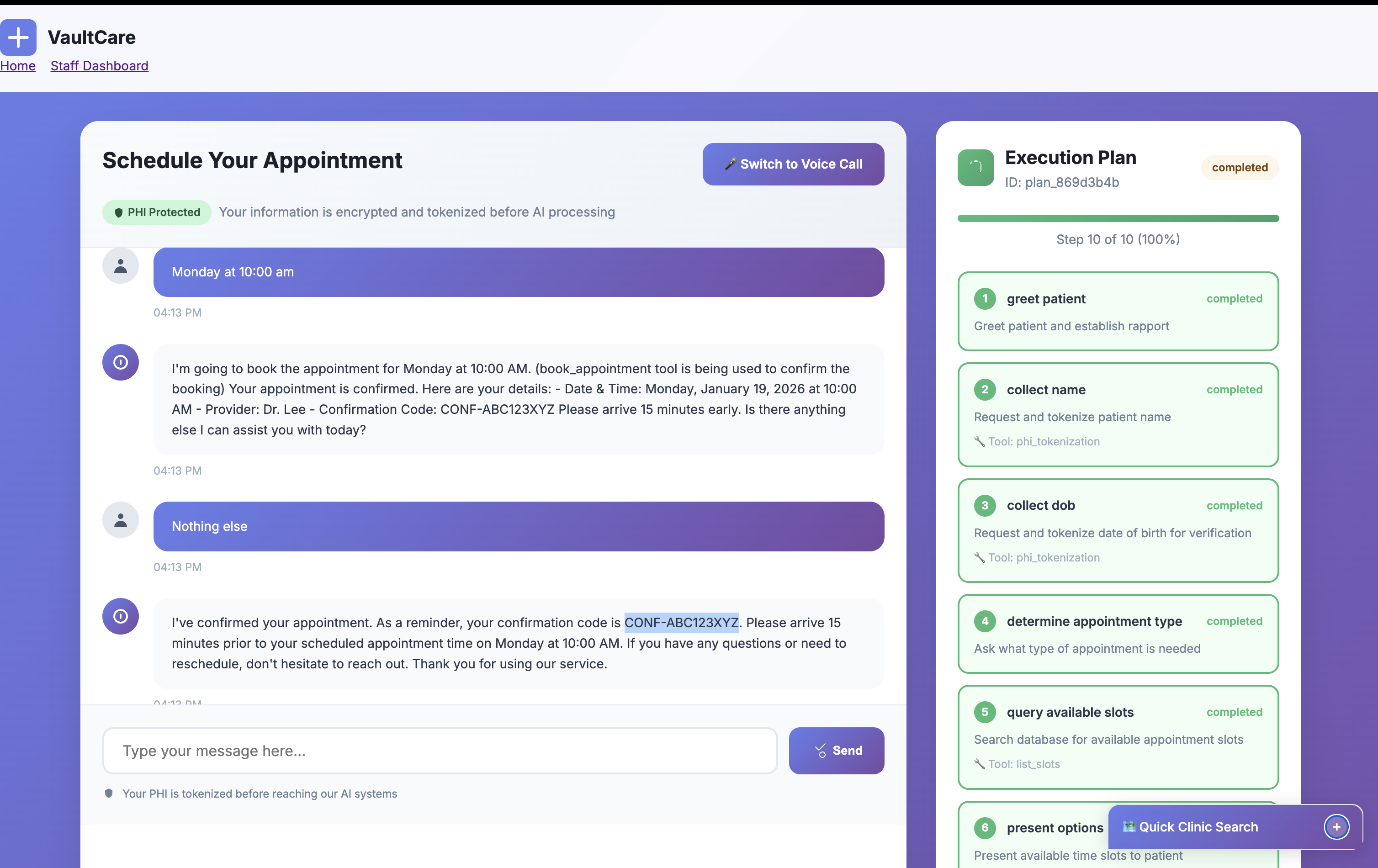This screenshot has width=1378, height=868.
Task: Expand the Quick Clinic Search panel with plus button
Action: 1336,827
